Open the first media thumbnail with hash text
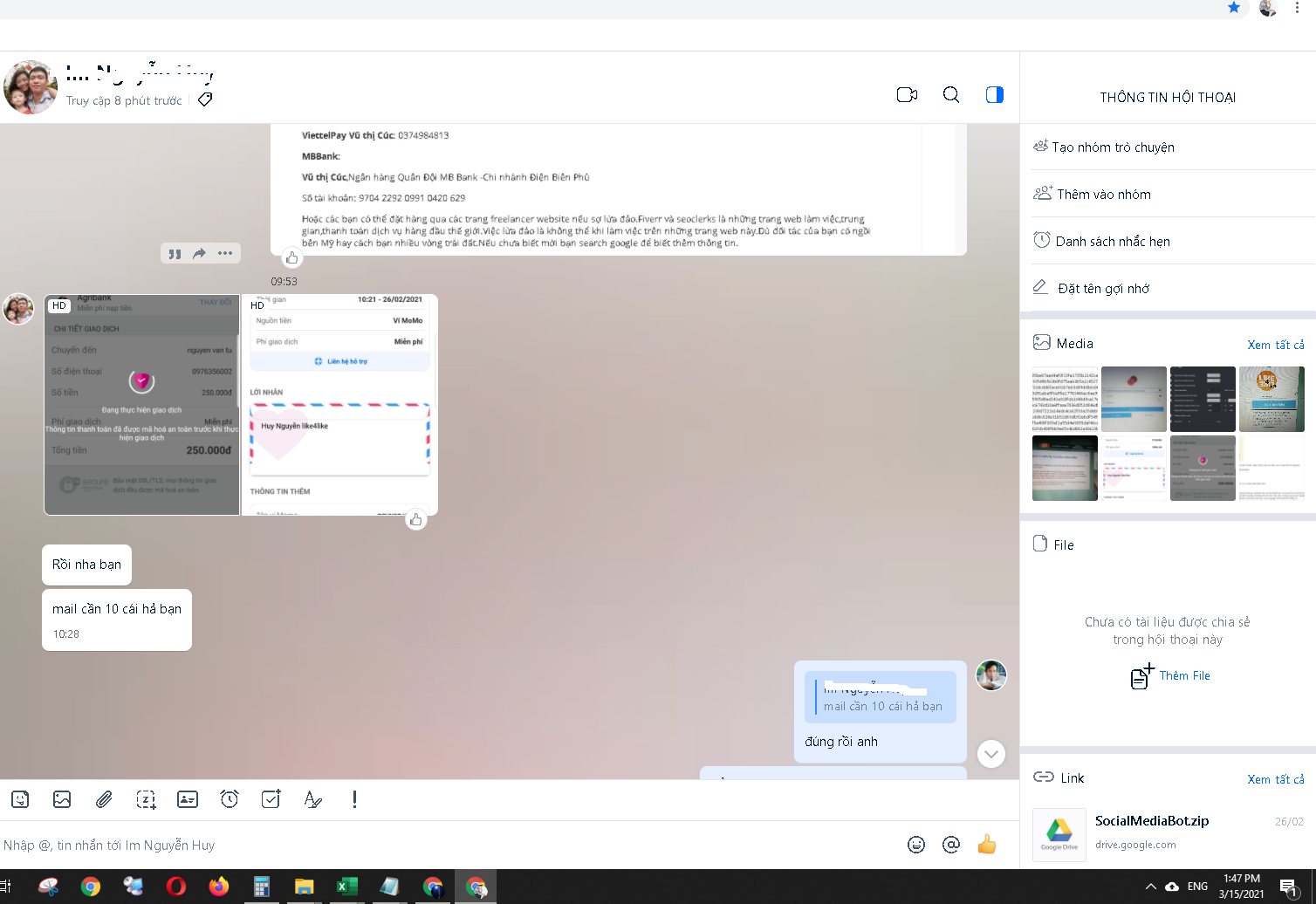Viewport: 1316px width, 904px height. point(1065,399)
